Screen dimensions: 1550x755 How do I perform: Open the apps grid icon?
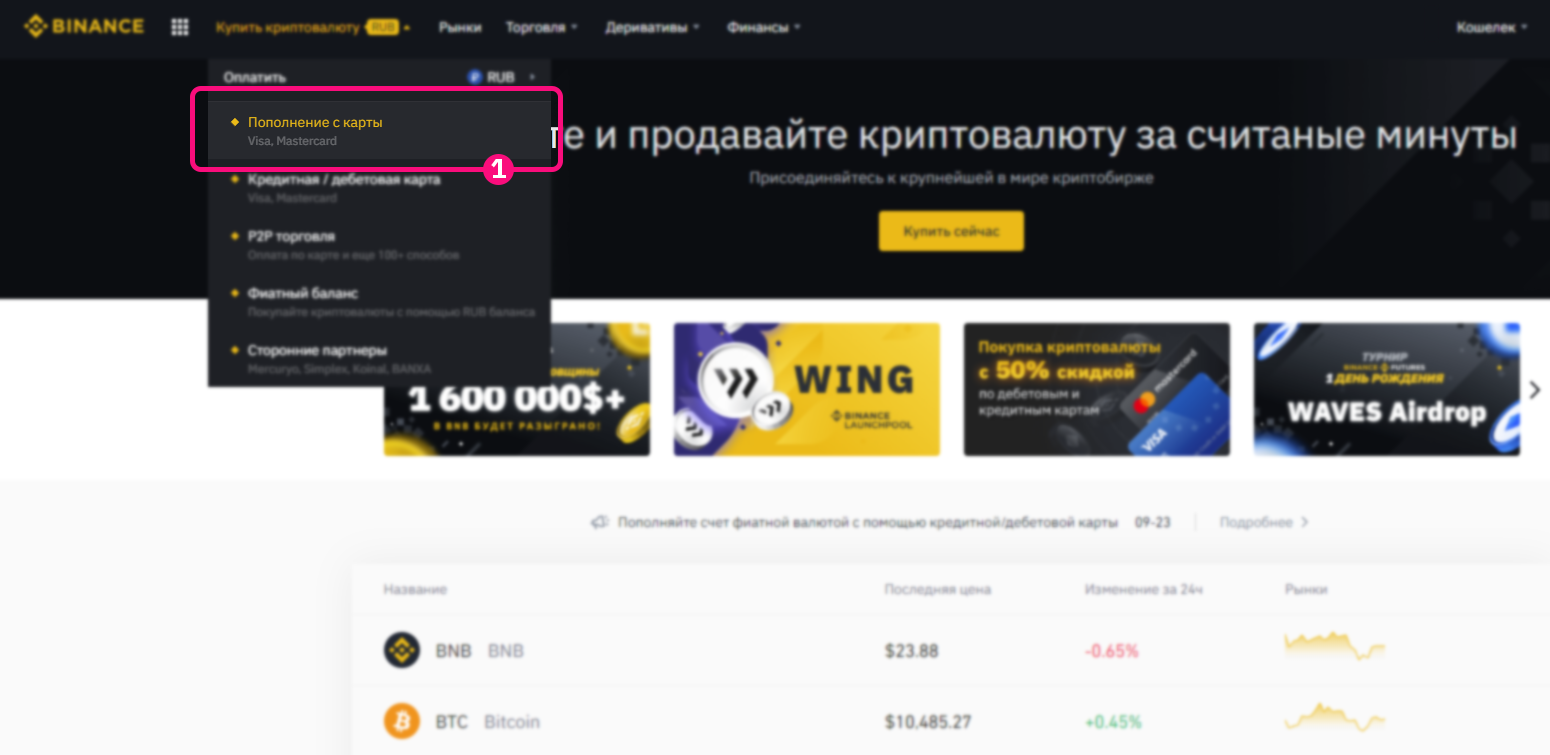180,27
